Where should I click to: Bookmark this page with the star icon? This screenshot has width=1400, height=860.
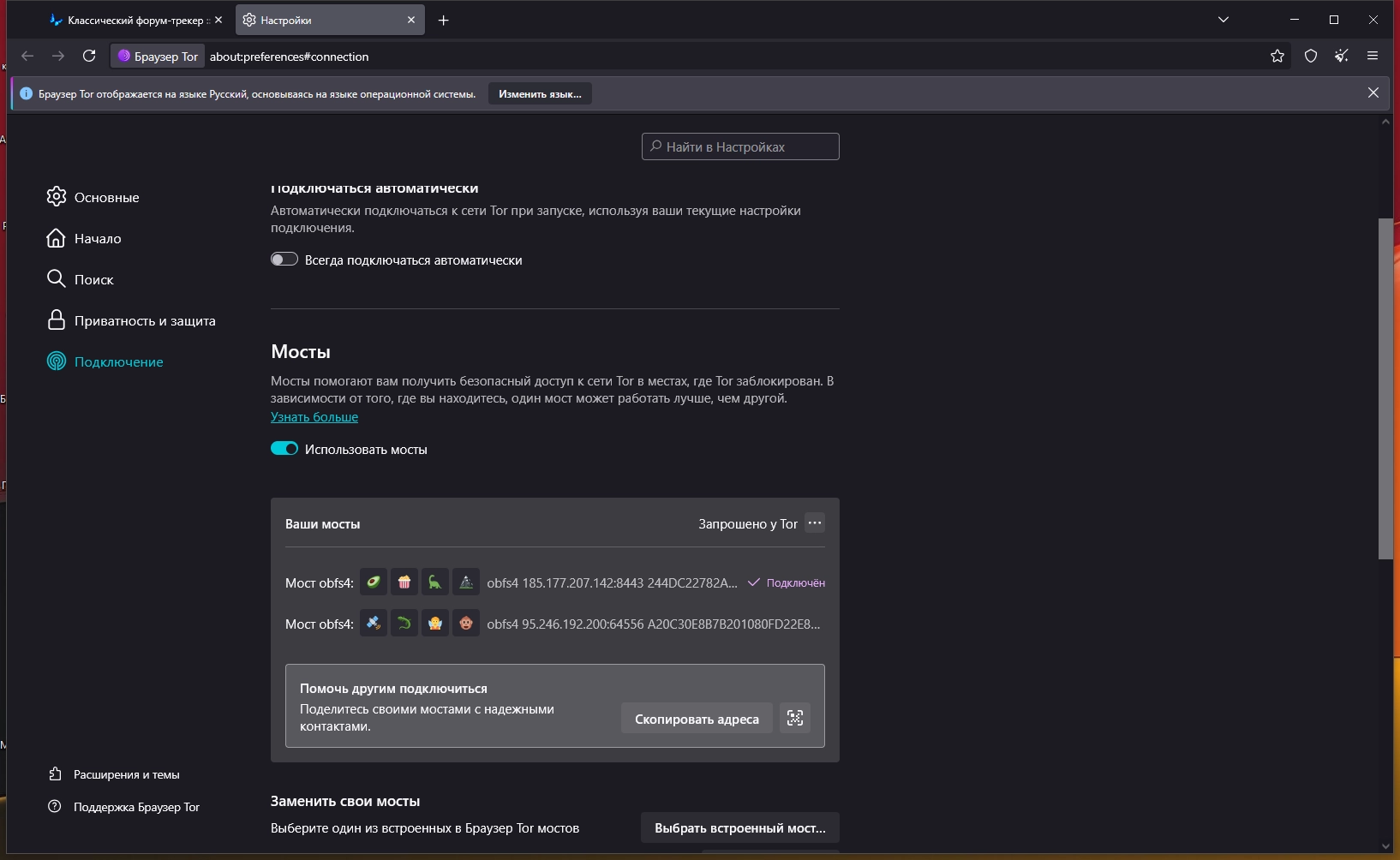coord(1277,56)
